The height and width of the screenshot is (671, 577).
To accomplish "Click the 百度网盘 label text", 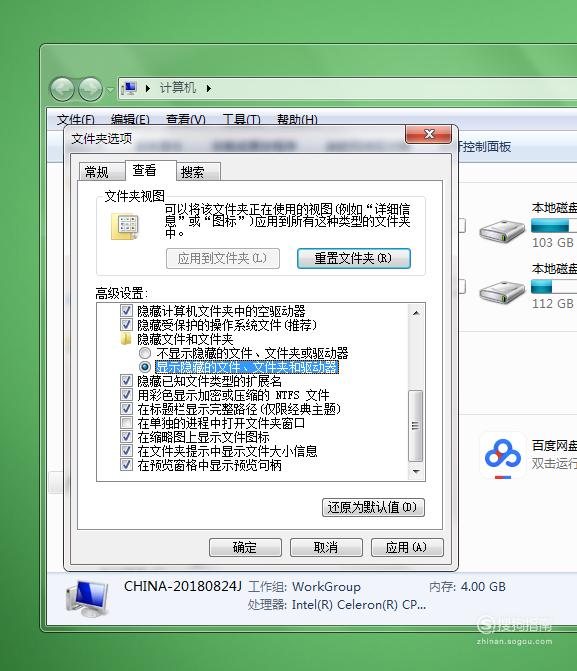I will (554, 445).
